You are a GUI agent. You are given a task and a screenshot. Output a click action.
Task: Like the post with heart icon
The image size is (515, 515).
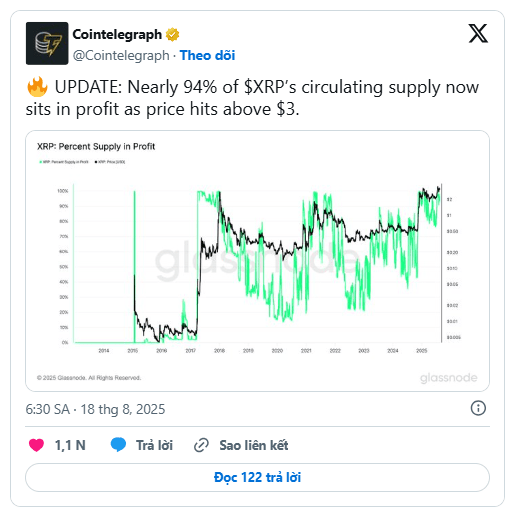tap(36, 445)
